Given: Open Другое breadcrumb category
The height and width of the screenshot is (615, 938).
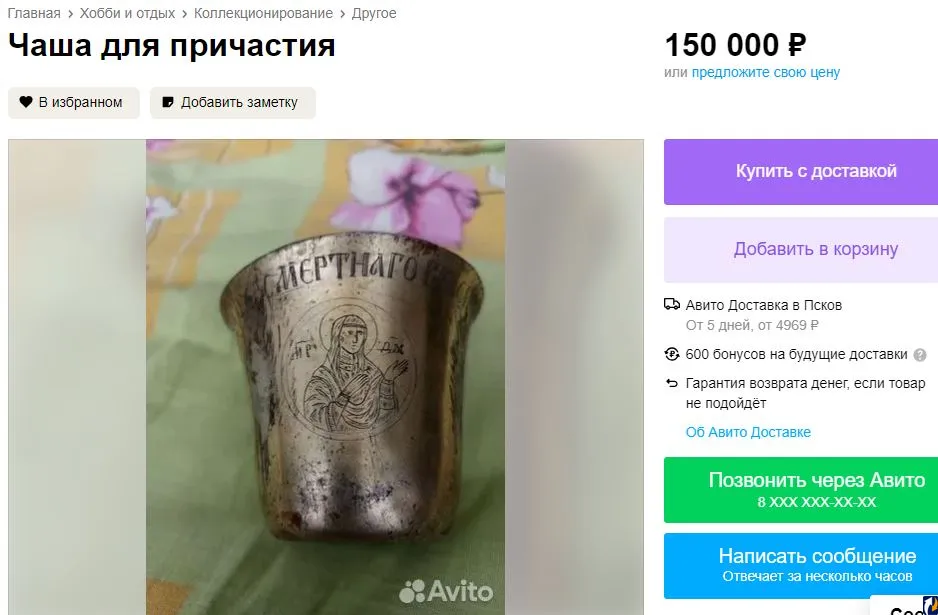Looking at the screenshot, I should [374, 13].
